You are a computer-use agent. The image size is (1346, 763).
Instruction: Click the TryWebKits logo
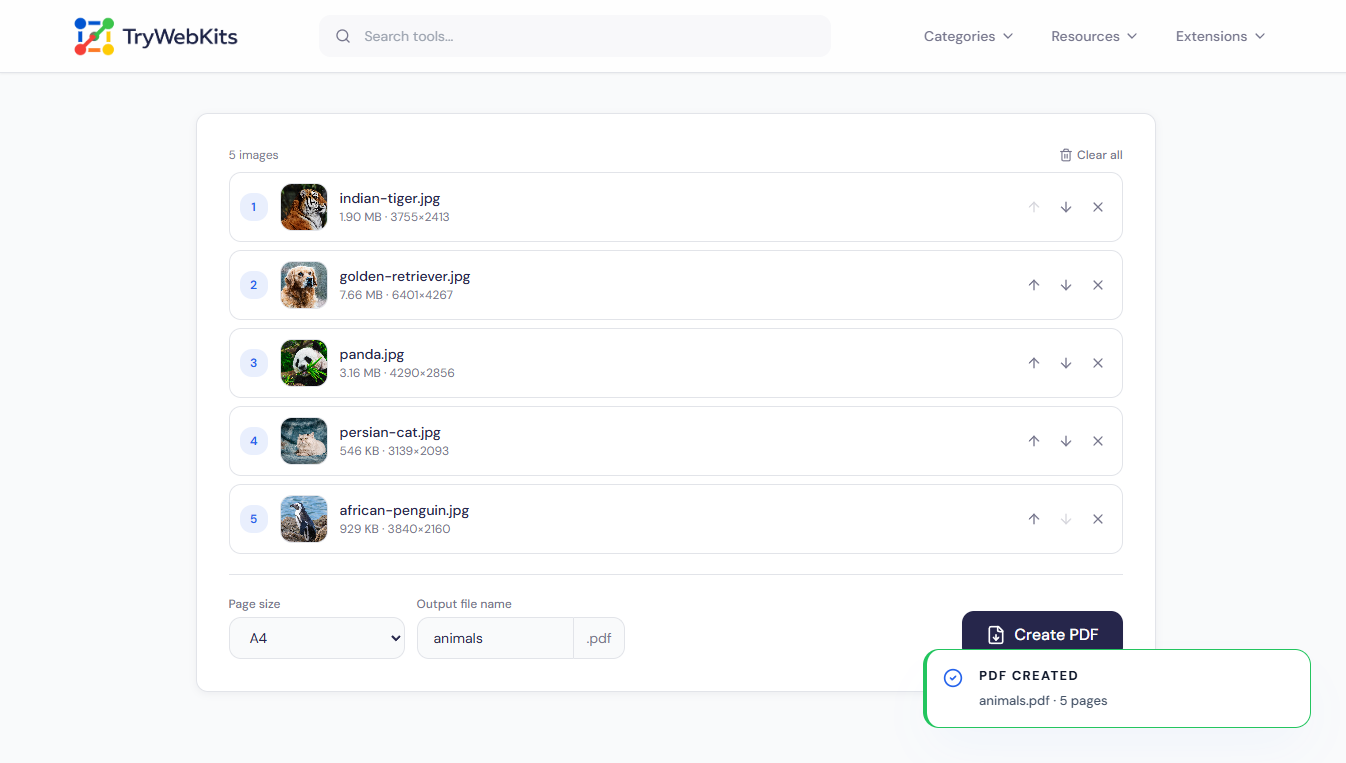(156, 36)
